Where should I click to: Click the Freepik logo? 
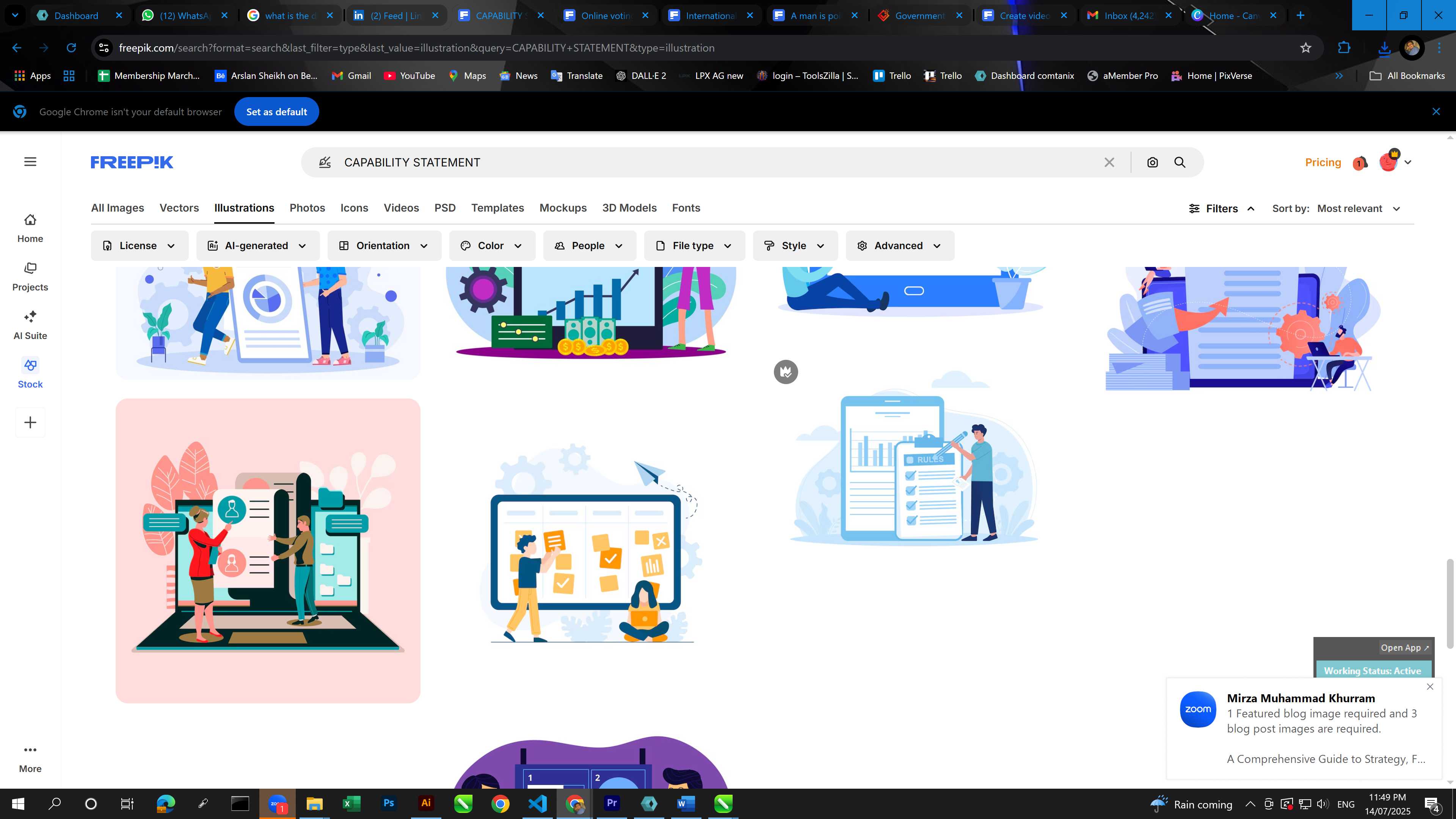coord(132,162)
